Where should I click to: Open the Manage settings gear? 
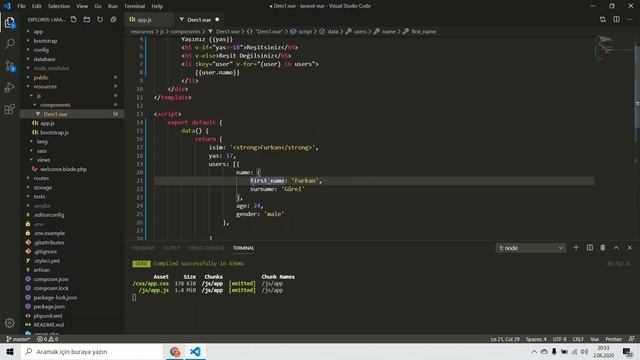(10, 323)
